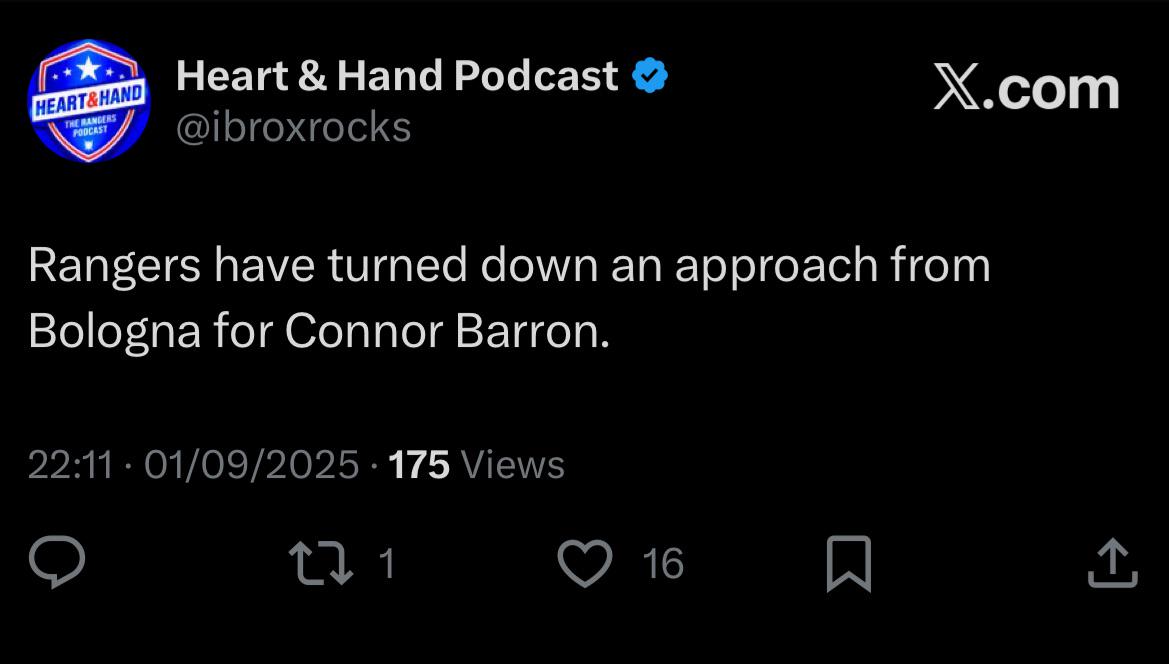Screen dimensions: 1169x664
Task: Click the 22:11 timestamp
Action: tap(70, 465)
